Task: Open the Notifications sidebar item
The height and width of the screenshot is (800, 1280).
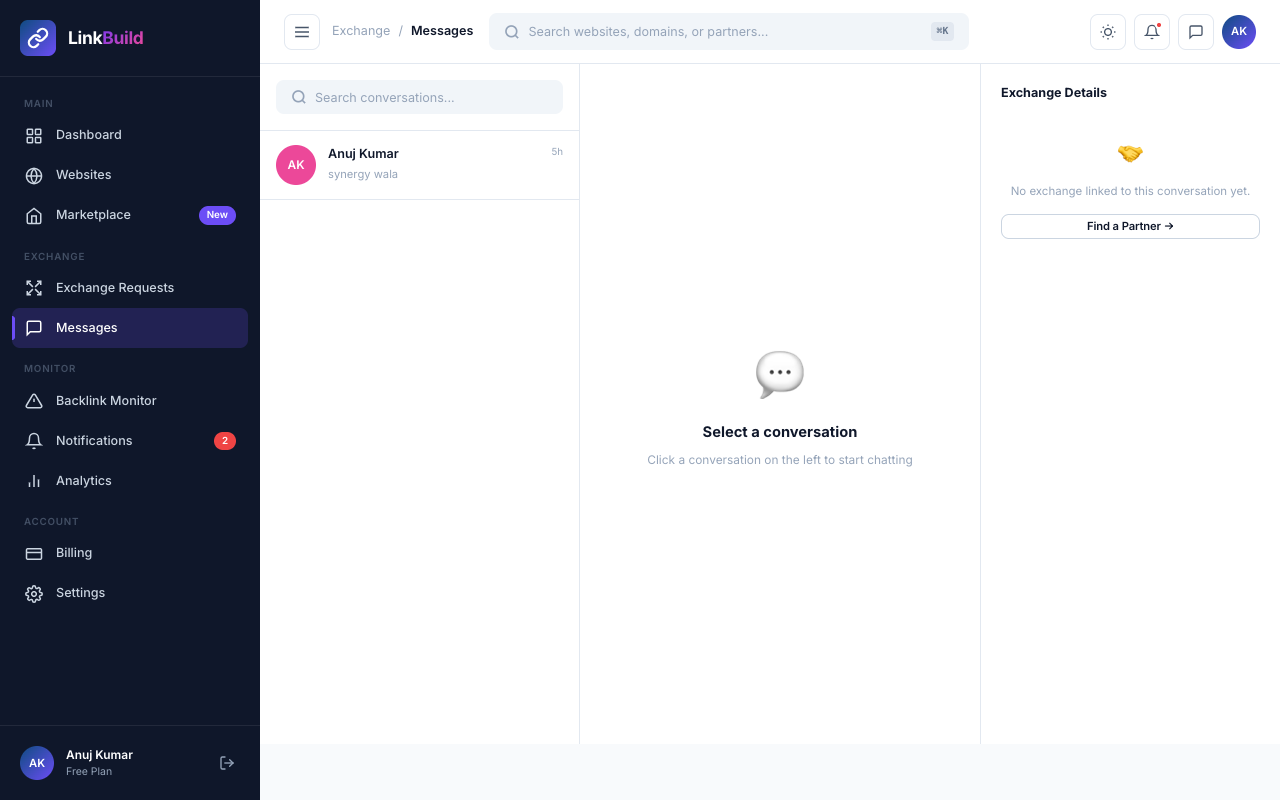Action: click(130, 441)
